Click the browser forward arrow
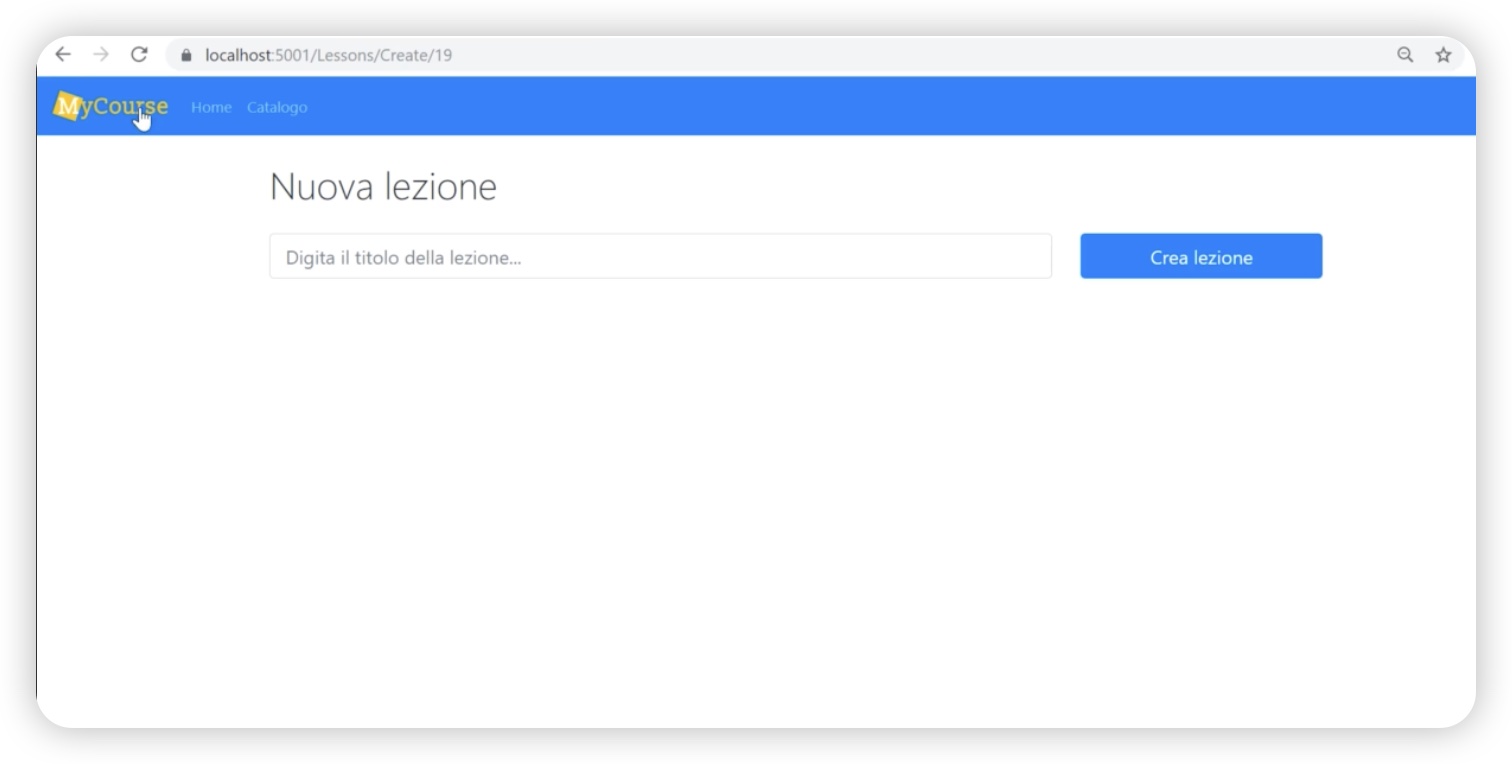The width and height of the screenshot is (1512, 764). (101, 55)
